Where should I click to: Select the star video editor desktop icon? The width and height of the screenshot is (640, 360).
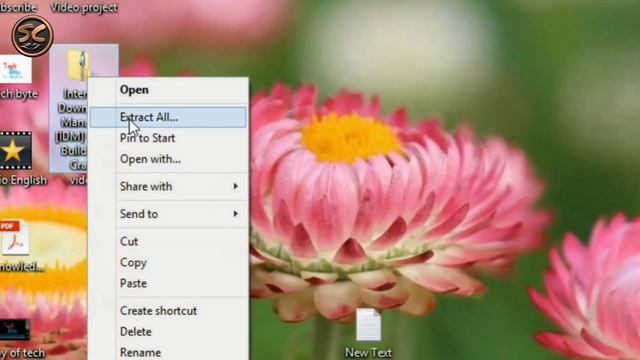coord(16,151)
